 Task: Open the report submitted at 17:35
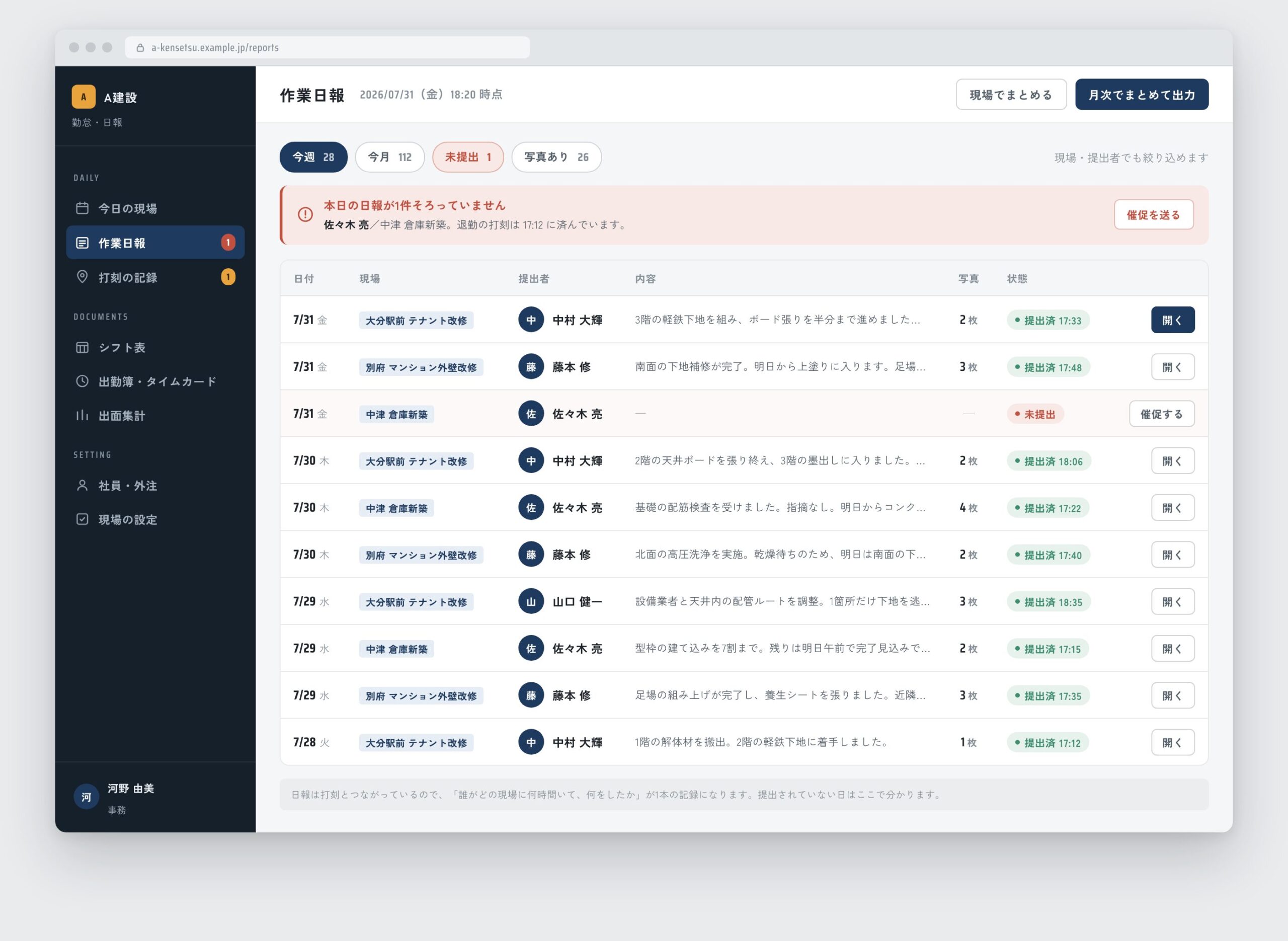click(x=1172, y=695)
